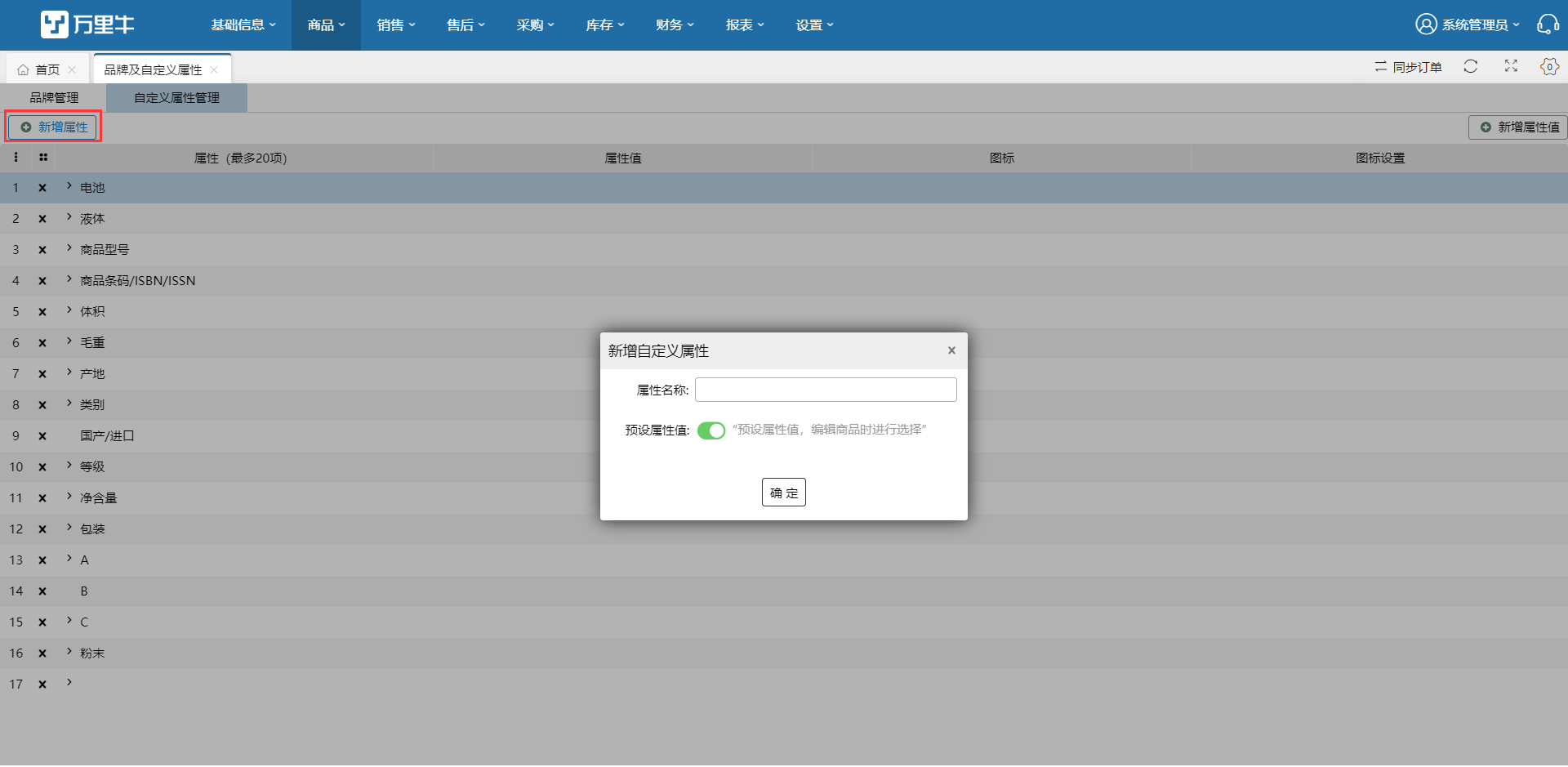The height and width of the screenshot is (767, 1568).
Task: Select the 产地 row text
Action: 92,374
